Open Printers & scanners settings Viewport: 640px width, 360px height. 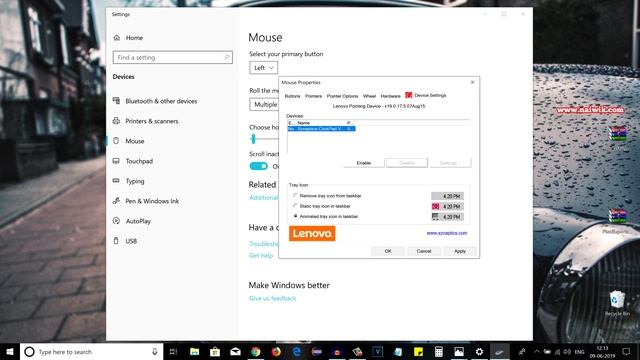click(146, 121)
